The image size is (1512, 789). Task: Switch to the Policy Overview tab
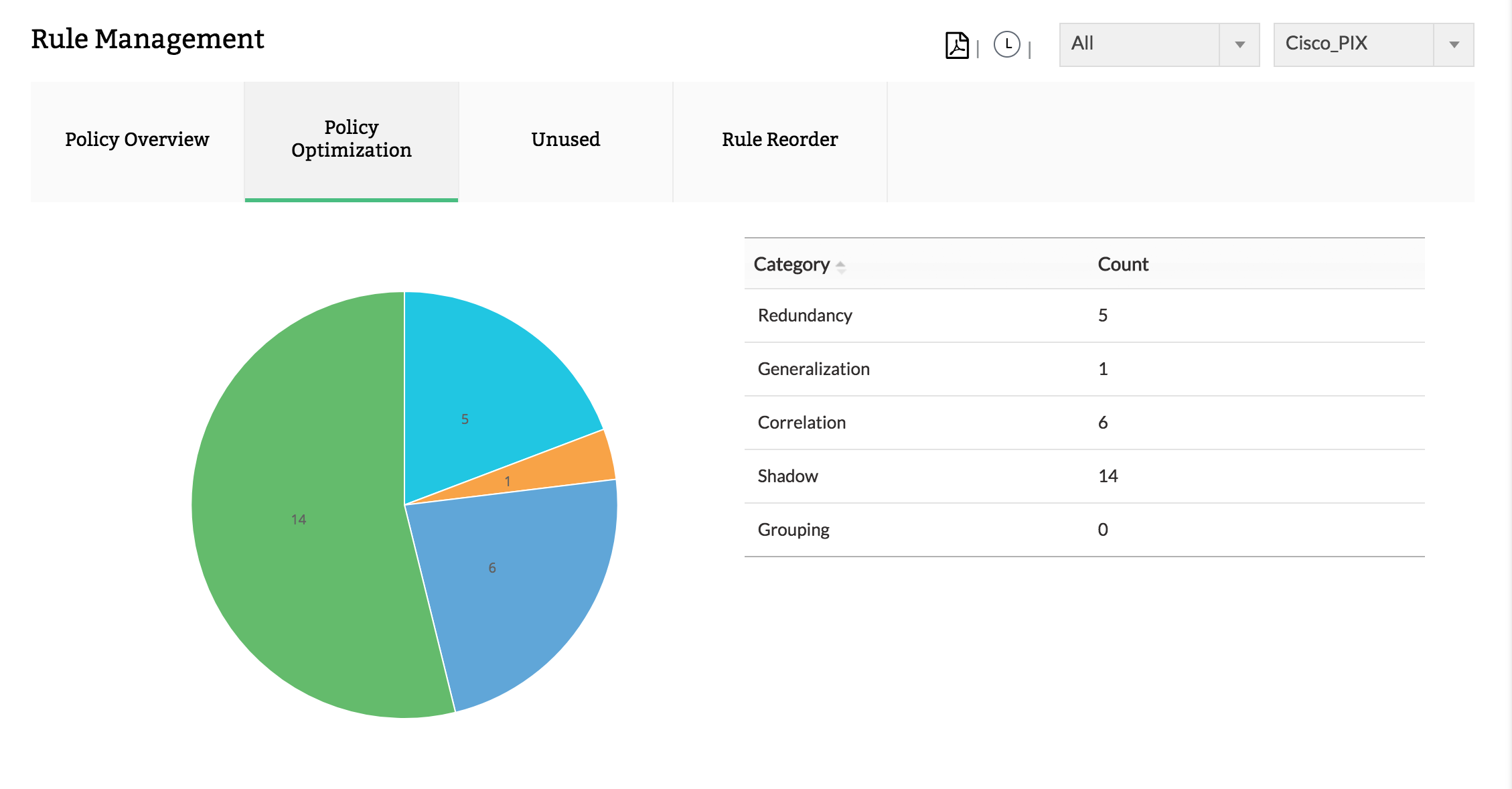pos(137,139)
